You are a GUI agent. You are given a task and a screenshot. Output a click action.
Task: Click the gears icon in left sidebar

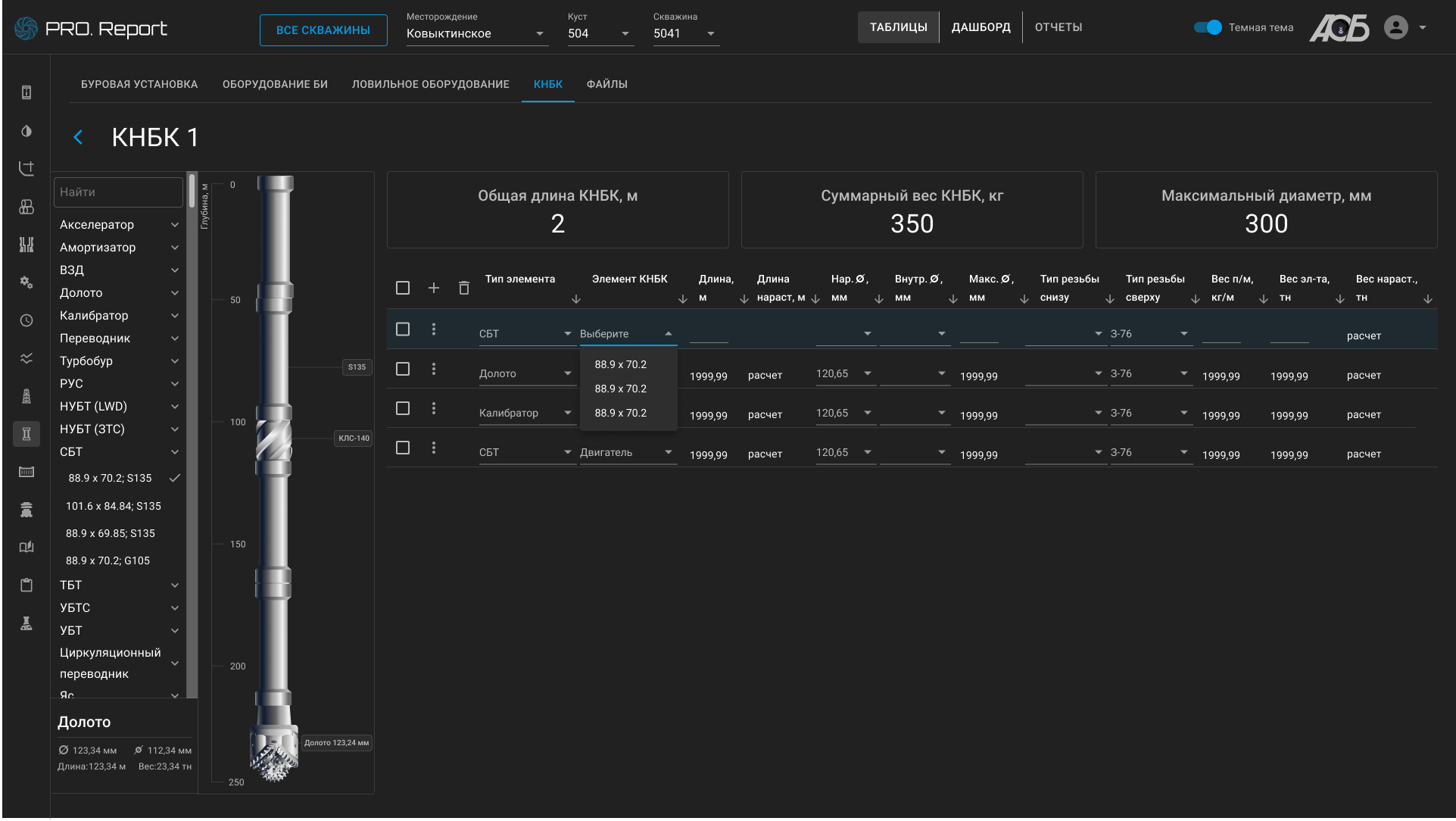[27, 283]
